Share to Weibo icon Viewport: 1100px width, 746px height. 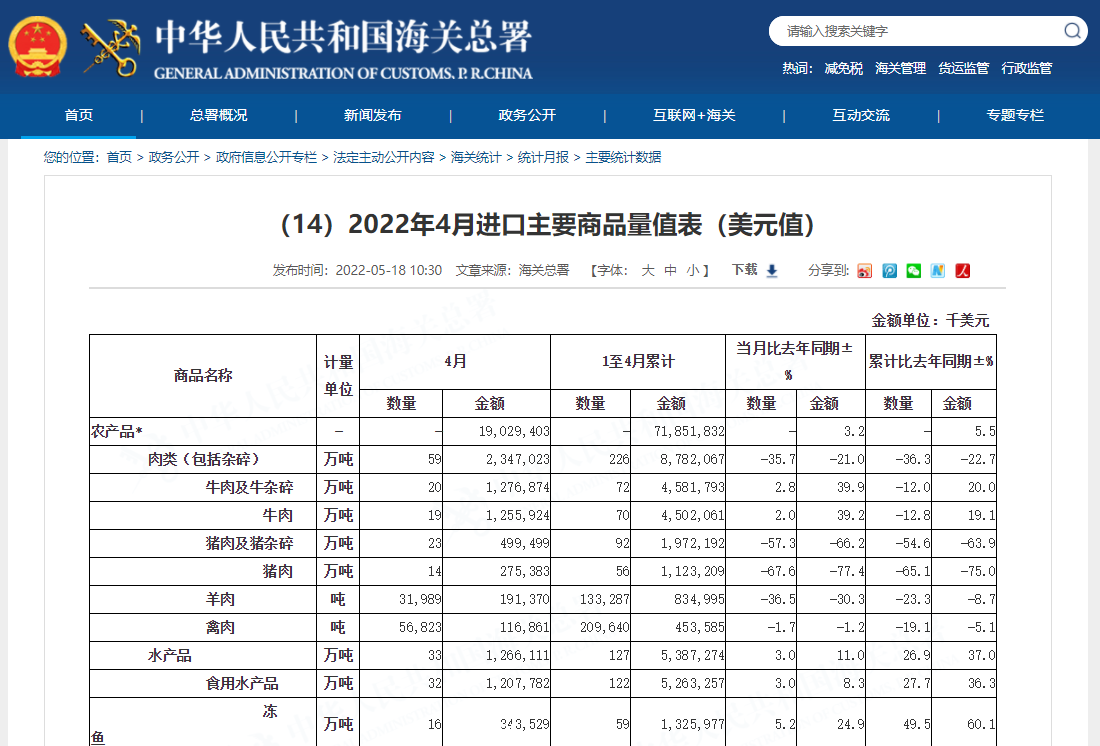pos(864,271)
